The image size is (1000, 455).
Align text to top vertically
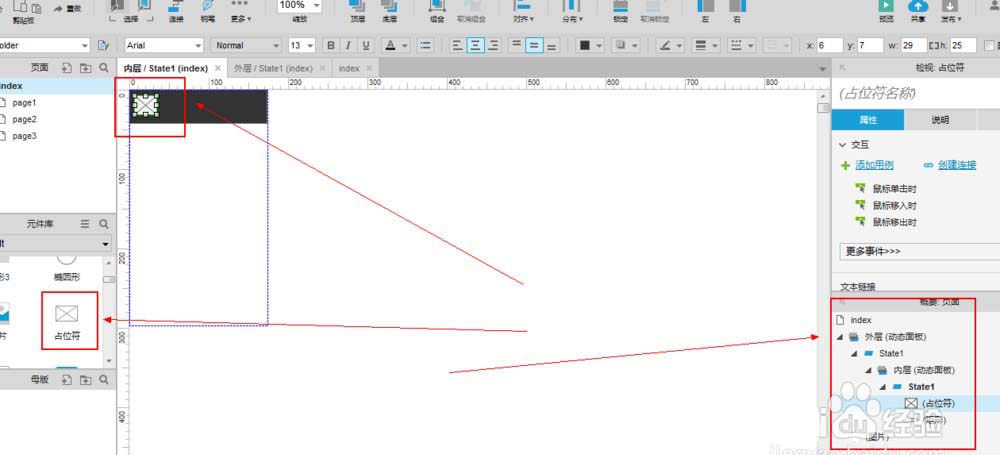coord(517,45)
